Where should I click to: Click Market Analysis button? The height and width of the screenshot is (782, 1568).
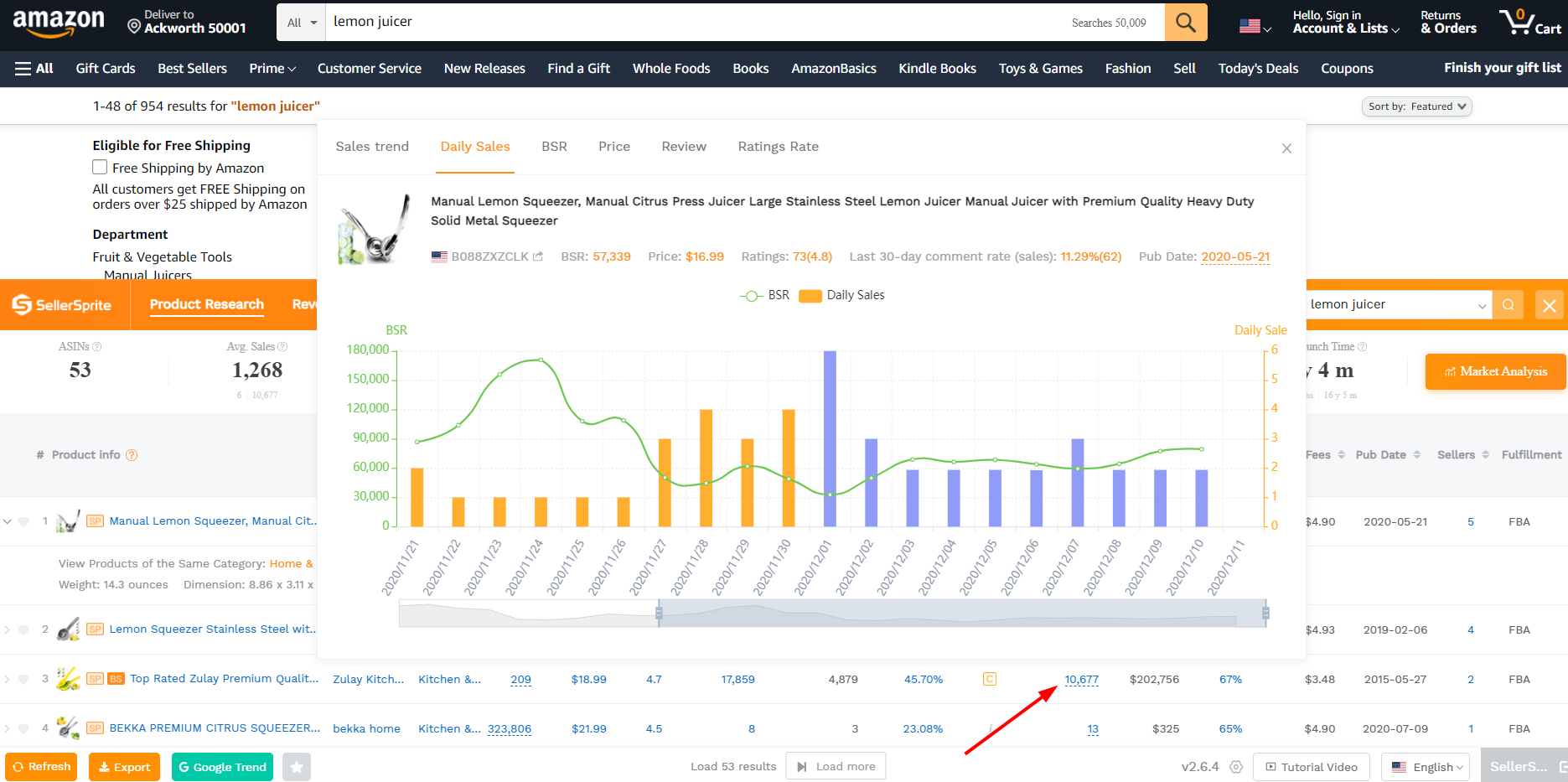[x=1496, y=371]
